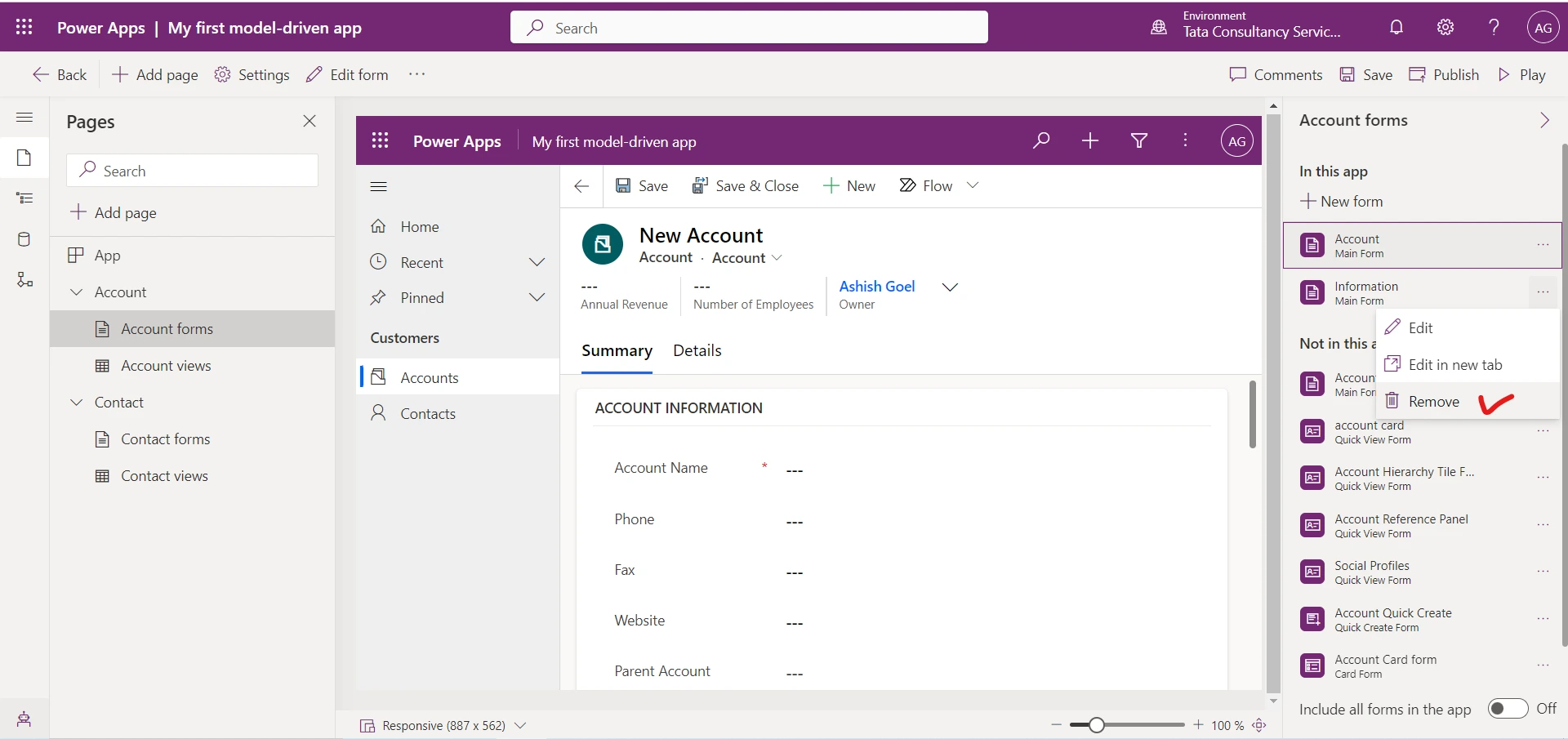Open the help question mark

click(x=1493, y=27)
